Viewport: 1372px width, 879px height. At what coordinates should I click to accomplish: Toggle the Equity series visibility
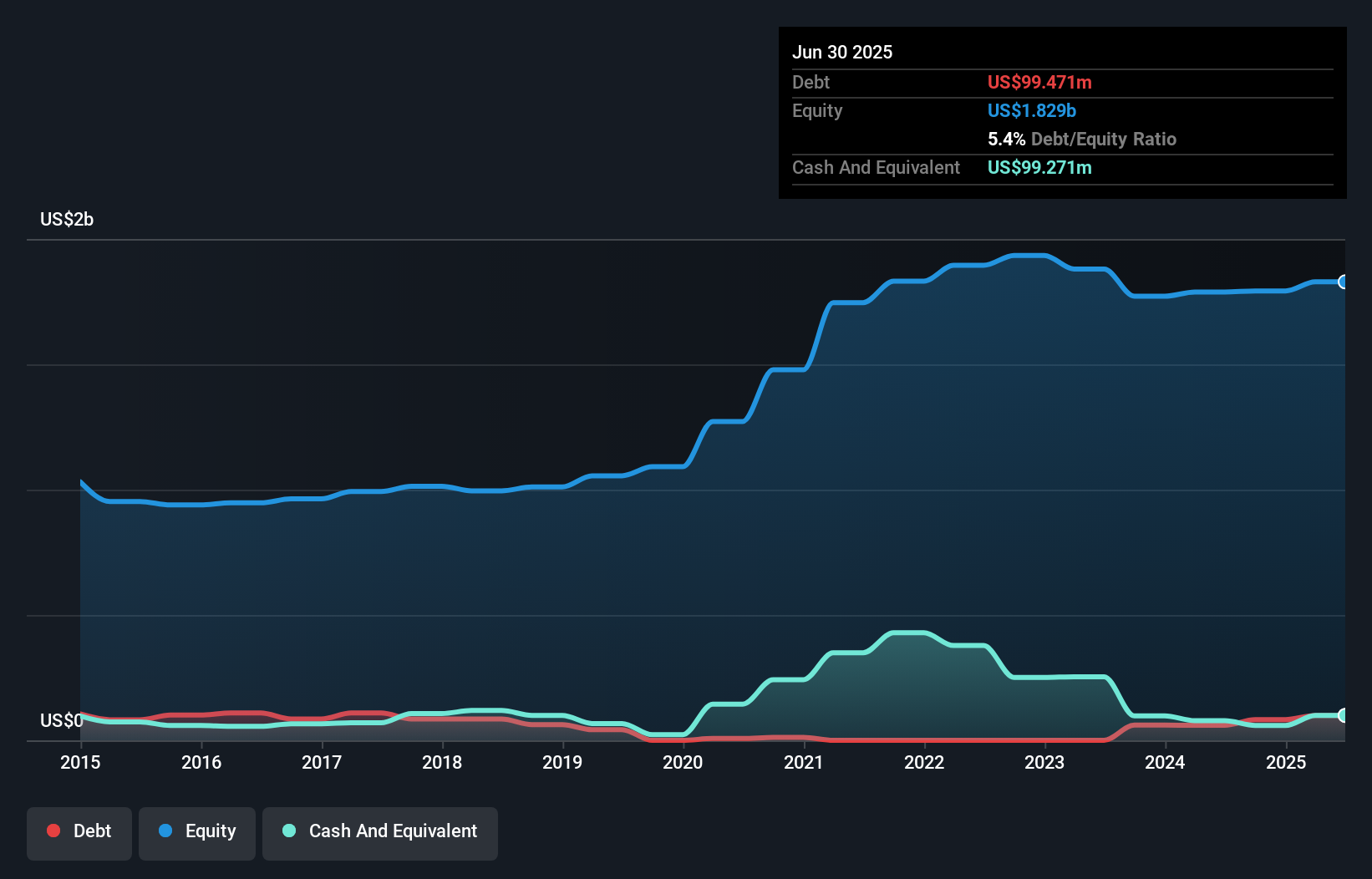click(196, 831)
